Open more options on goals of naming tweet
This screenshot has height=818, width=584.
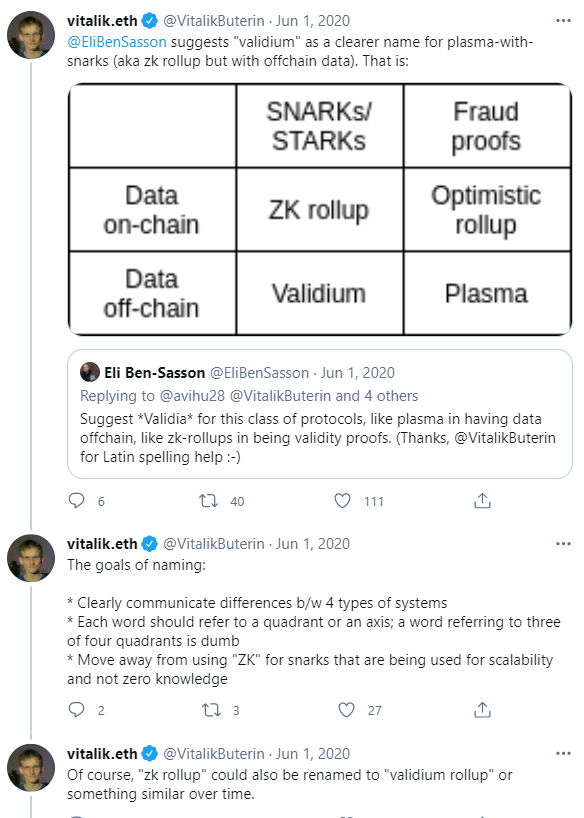(563, 544)
